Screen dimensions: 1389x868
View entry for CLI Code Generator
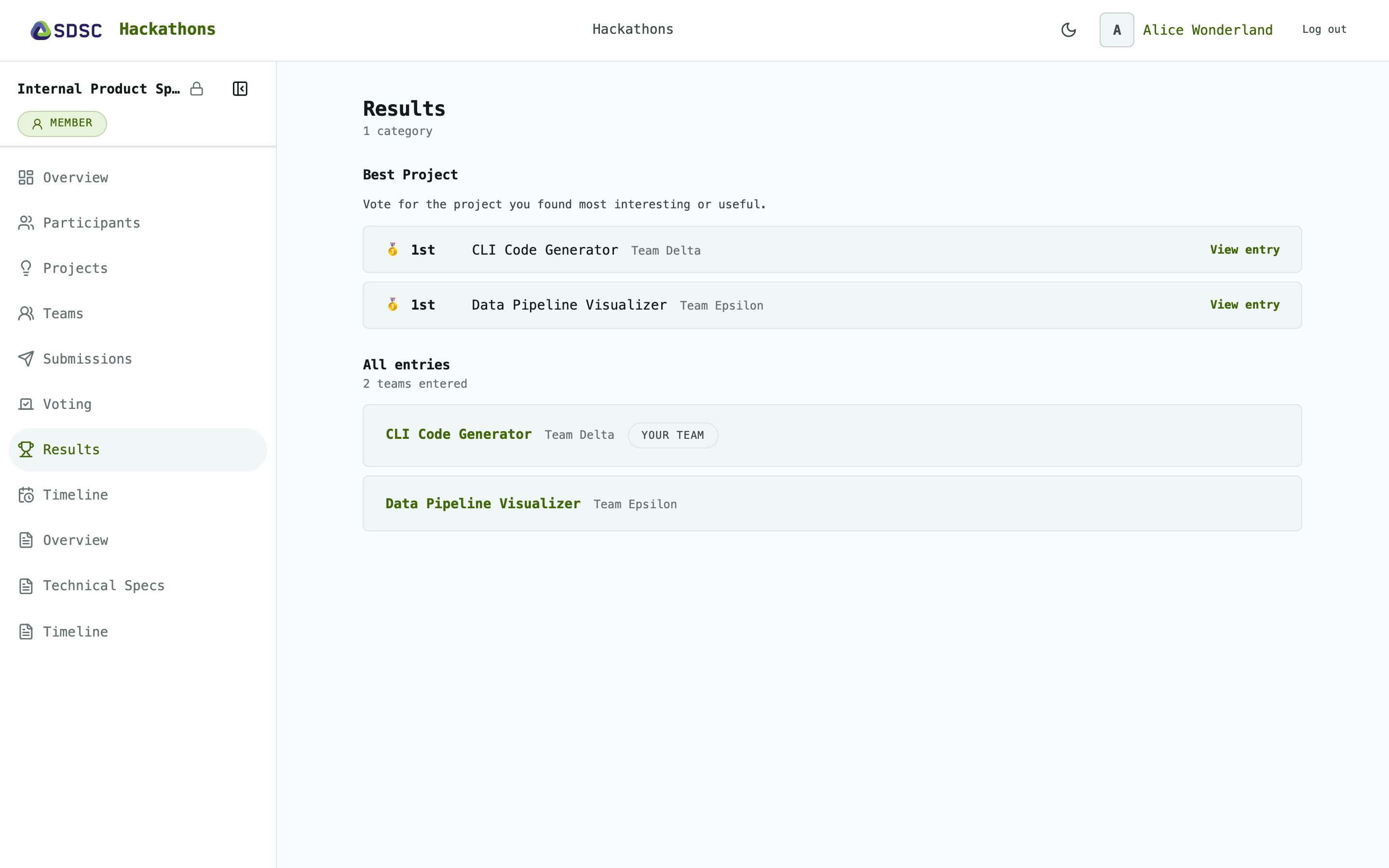1244,250
